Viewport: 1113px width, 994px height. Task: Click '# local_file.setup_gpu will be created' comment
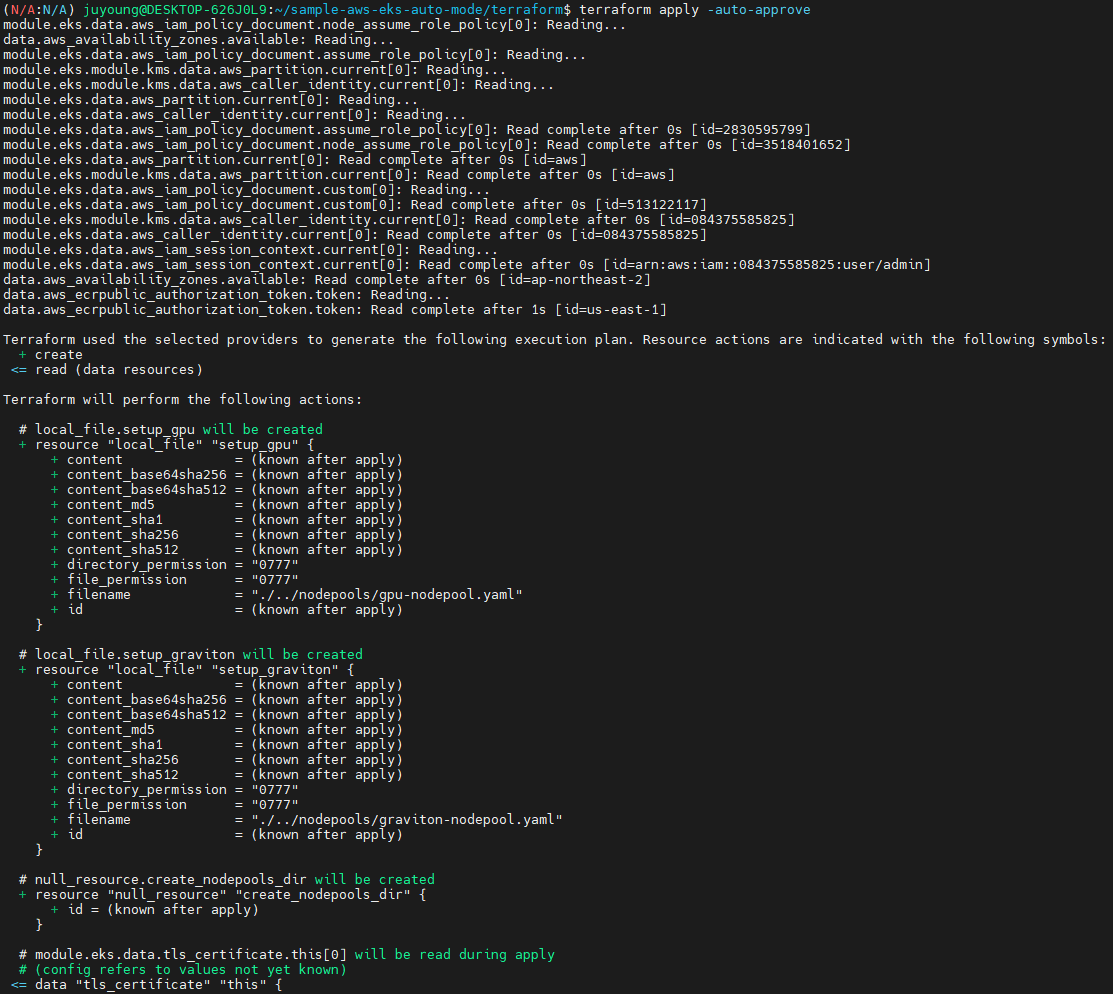tap(170, 430)
